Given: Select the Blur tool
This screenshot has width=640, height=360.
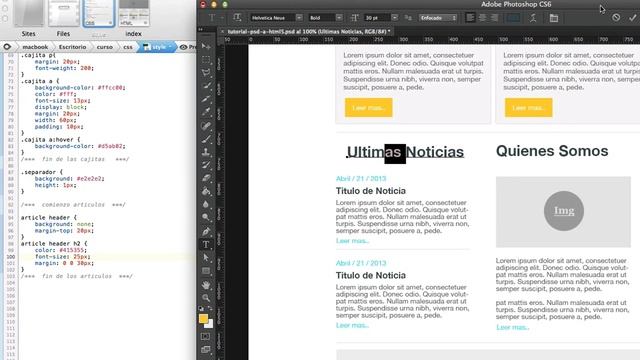Looking at the screenshot, I should point(206,204).
